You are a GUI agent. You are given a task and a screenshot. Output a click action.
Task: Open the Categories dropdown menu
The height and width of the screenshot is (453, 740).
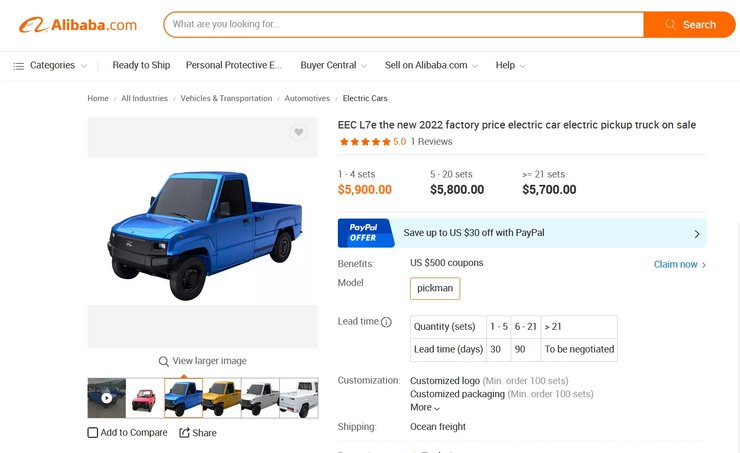50,65
